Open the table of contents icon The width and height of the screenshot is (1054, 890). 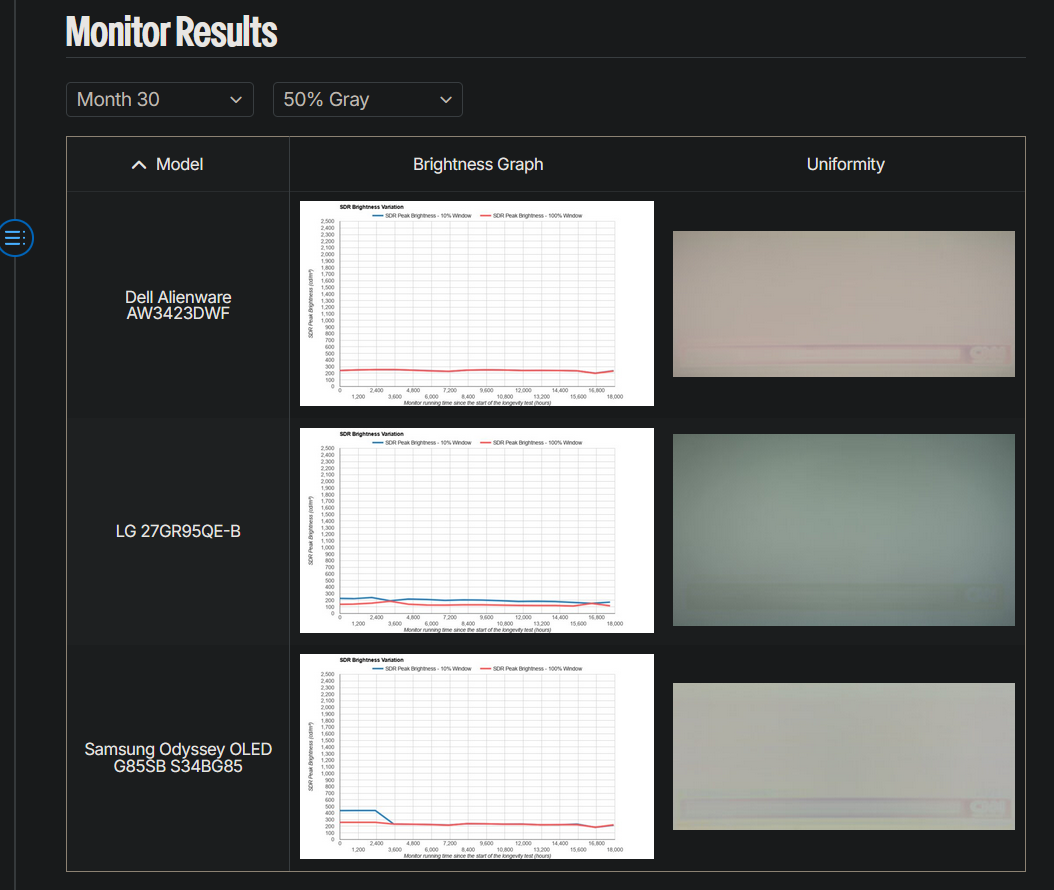(15, 238)
